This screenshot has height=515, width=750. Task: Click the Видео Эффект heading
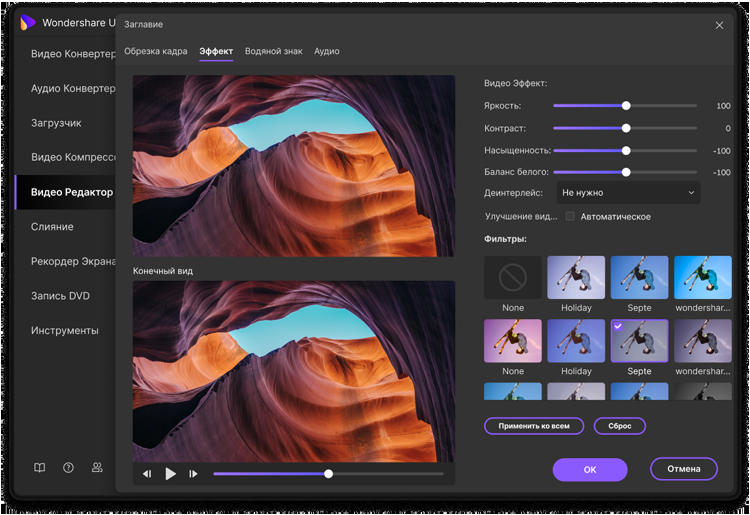tap(516, 83)
